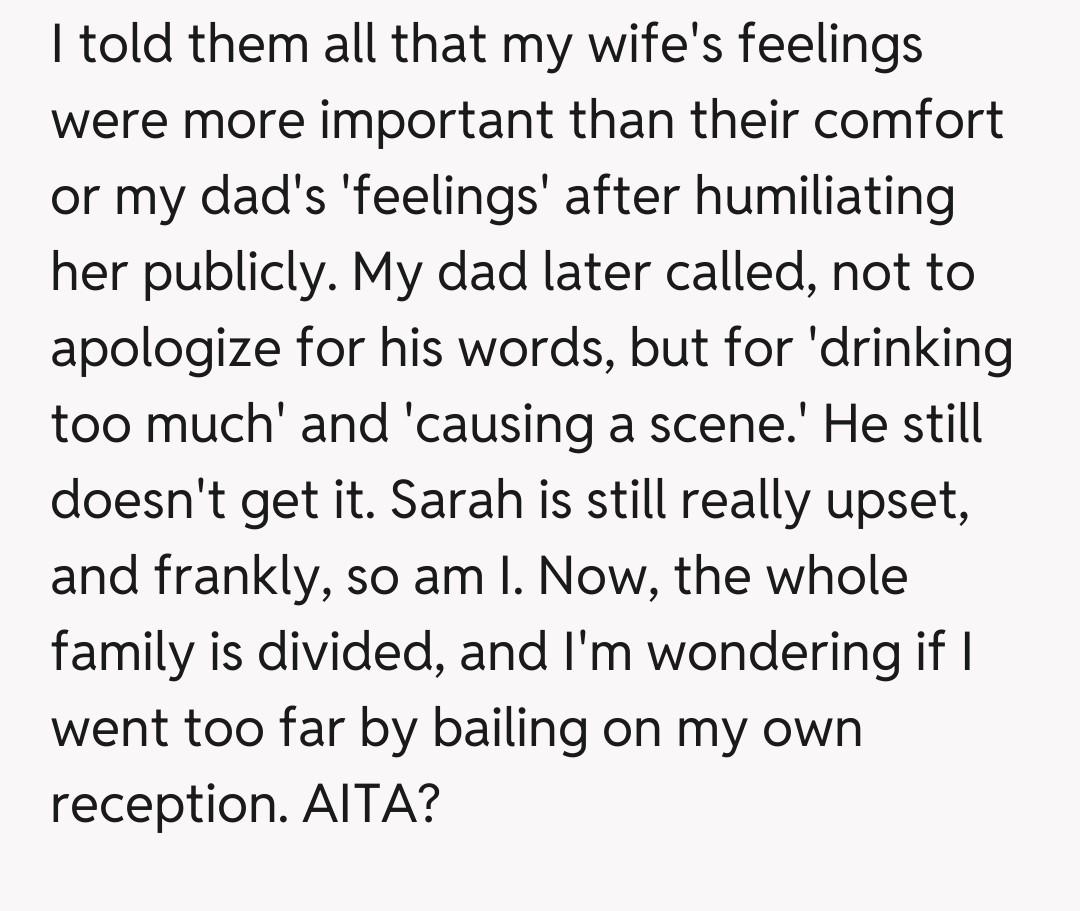Click the word 'apologize' in the paragraph

[x=151, y=349]
